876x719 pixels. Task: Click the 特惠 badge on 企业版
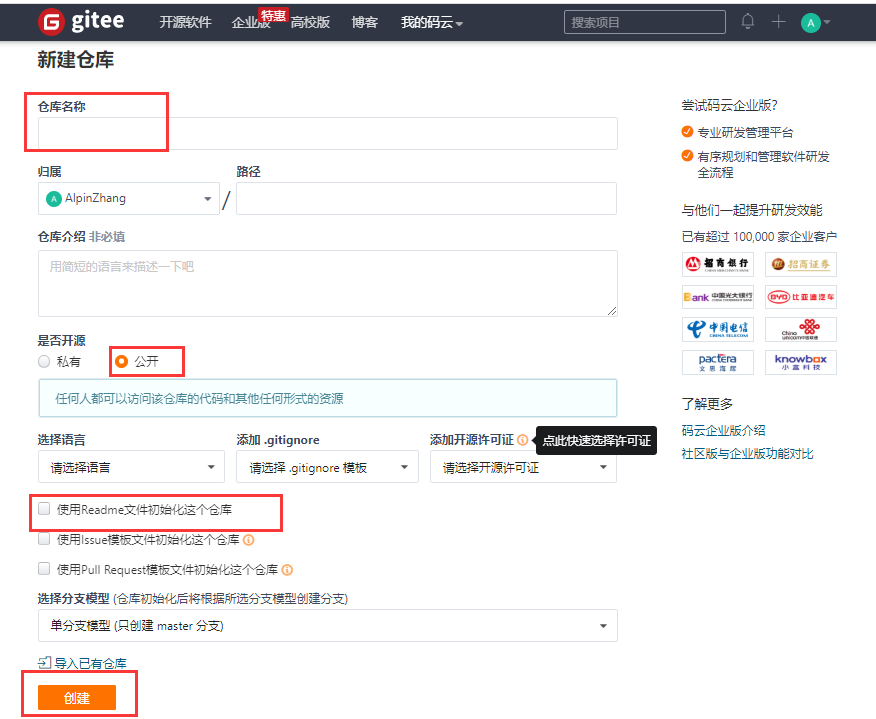(273, 16)
